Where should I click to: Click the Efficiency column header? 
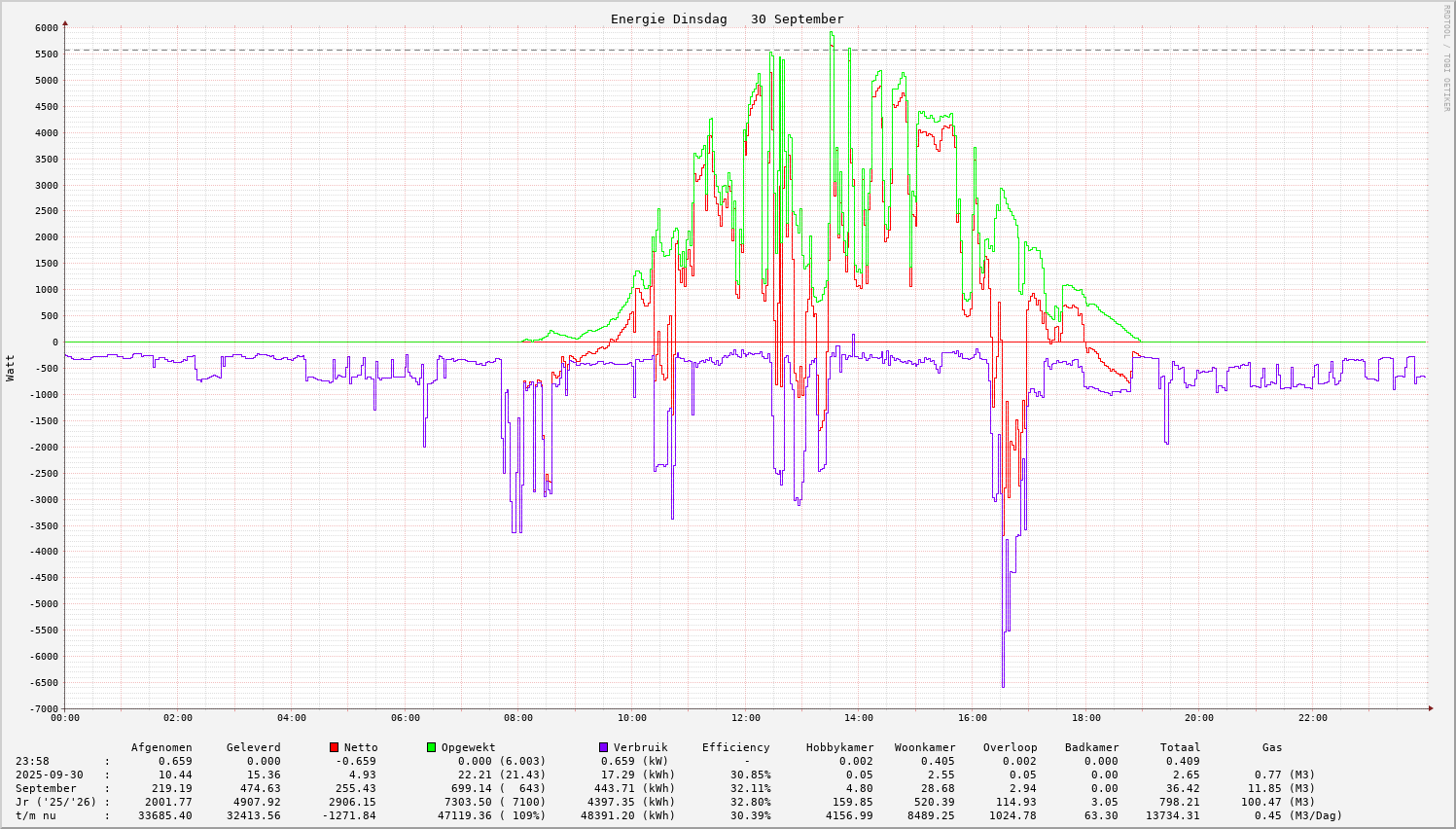(735, 747)
